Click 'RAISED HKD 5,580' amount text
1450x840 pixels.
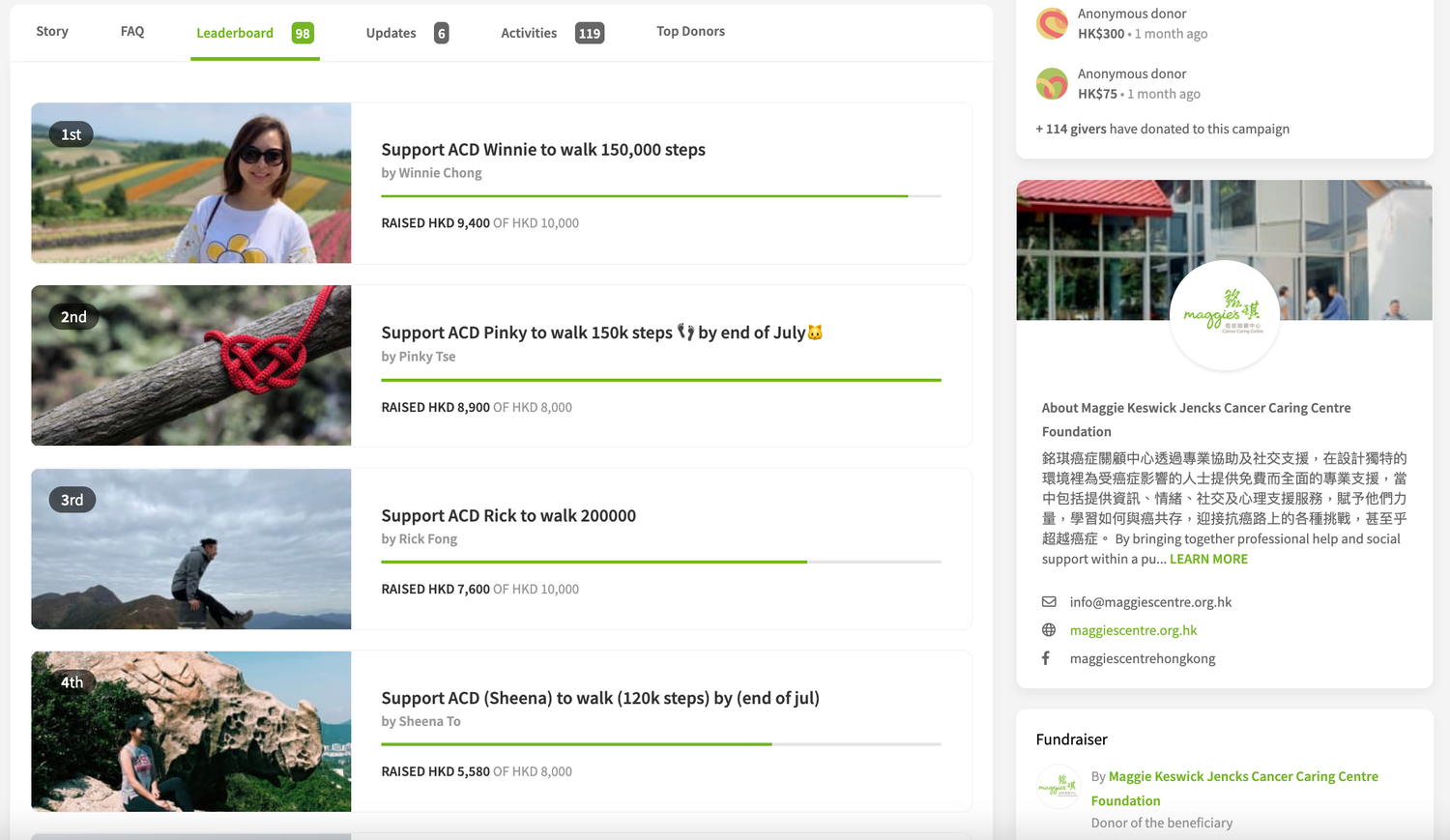(436, 772)
